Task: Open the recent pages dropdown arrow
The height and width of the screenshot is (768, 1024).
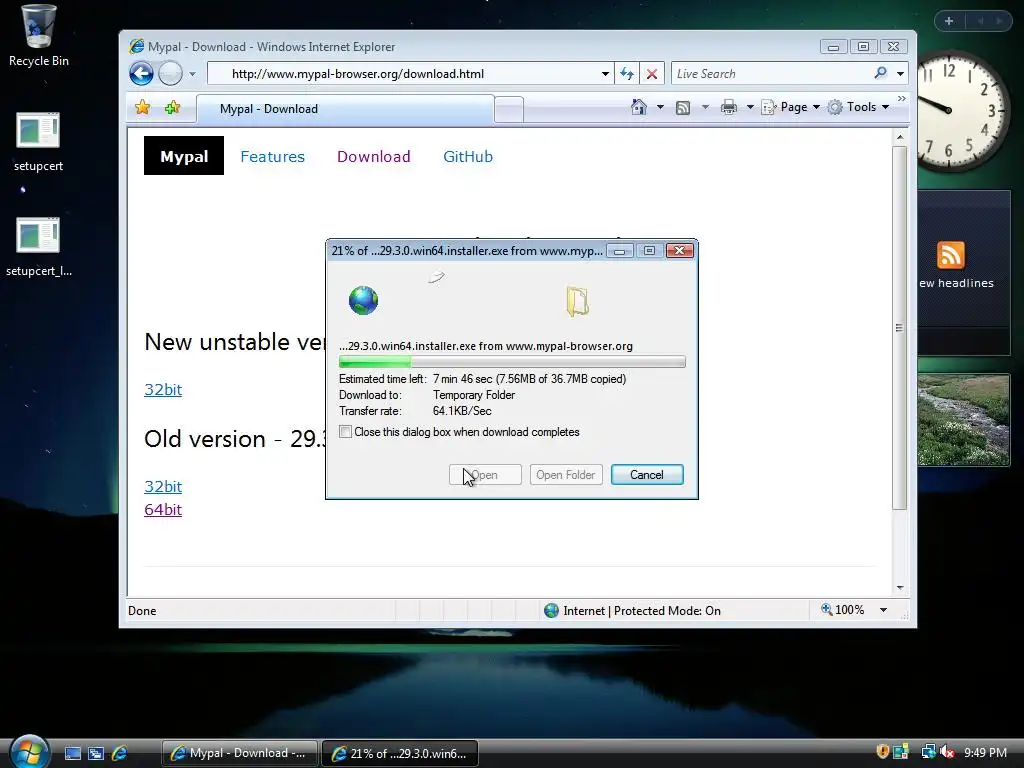Action: tap(192, 74)
